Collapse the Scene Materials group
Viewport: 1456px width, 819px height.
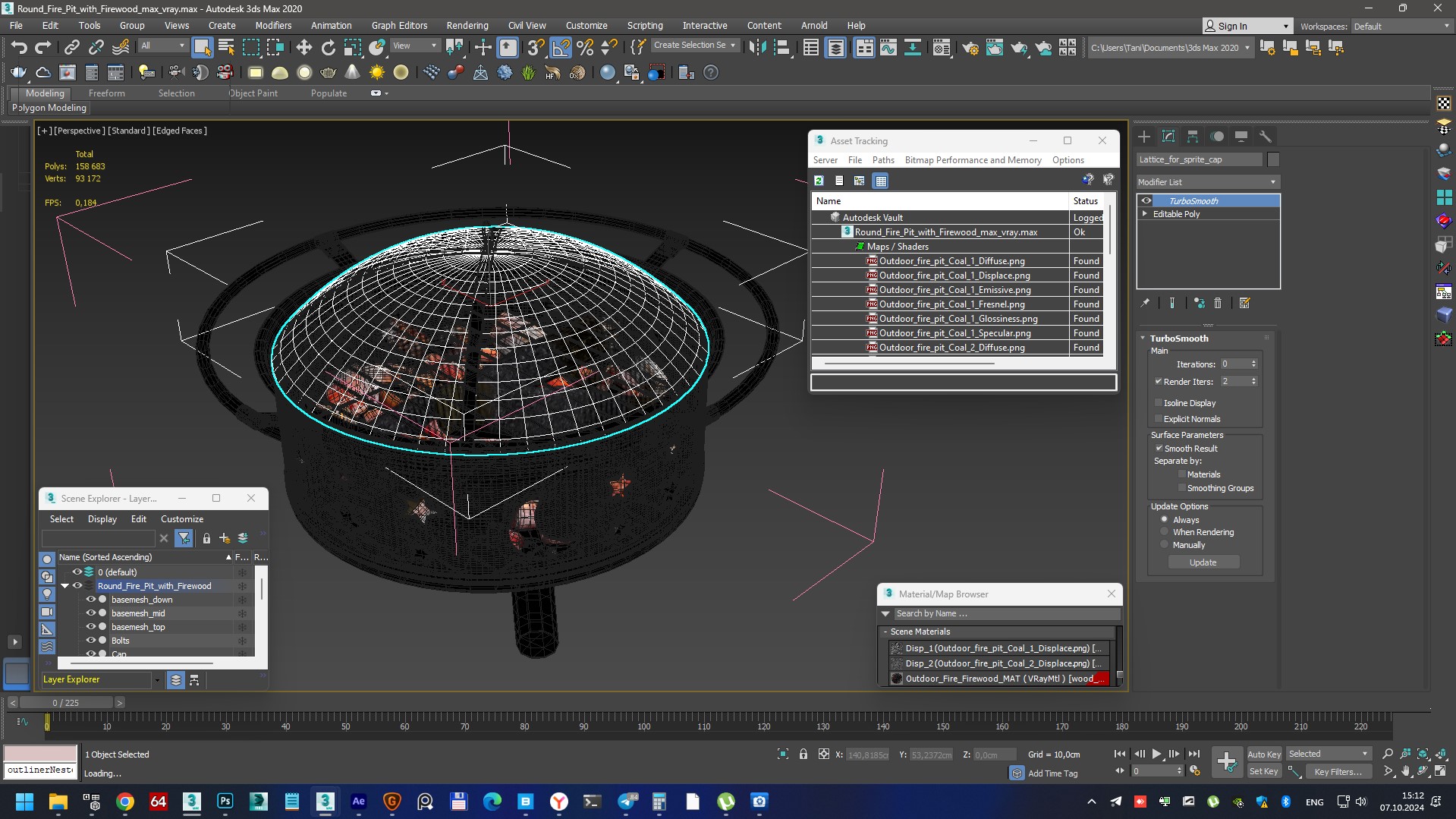tap(885, 632)
